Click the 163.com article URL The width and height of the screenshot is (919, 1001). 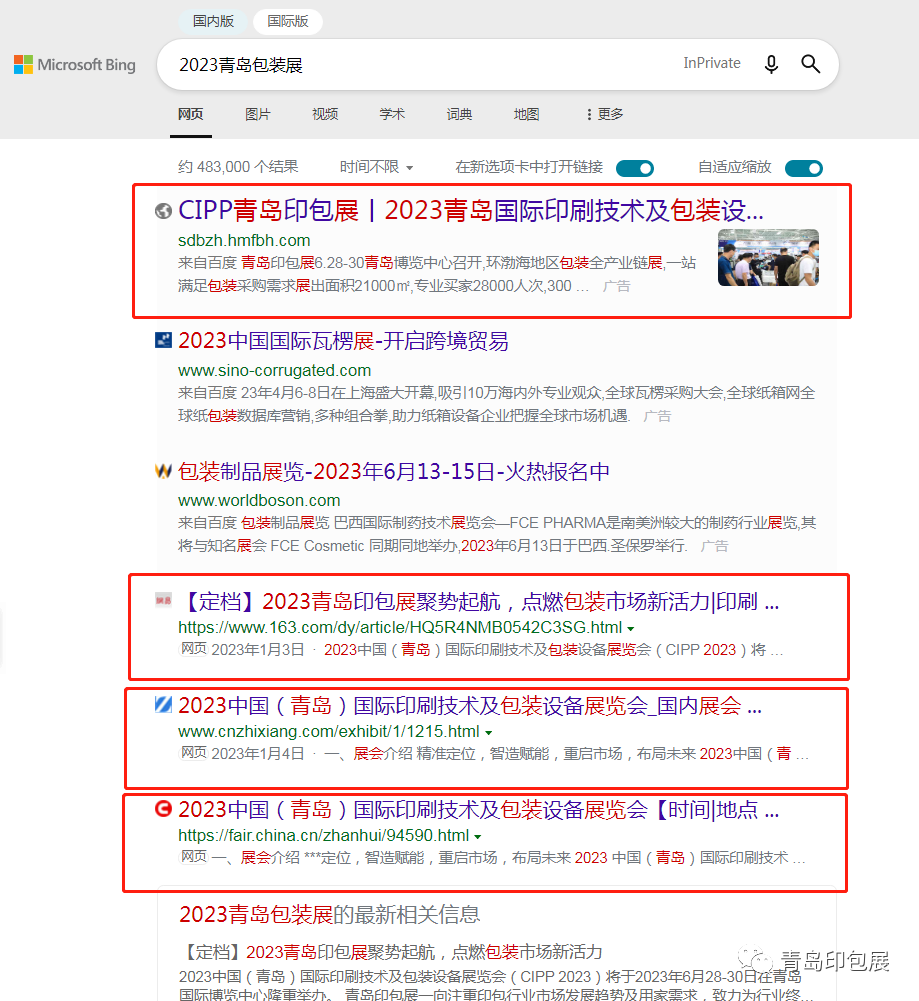click(400, 628)
